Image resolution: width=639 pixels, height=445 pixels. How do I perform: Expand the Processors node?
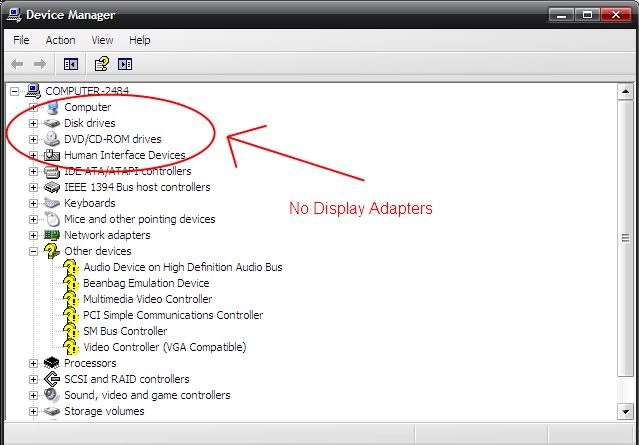pyautogui.click(x=33, y=363)
